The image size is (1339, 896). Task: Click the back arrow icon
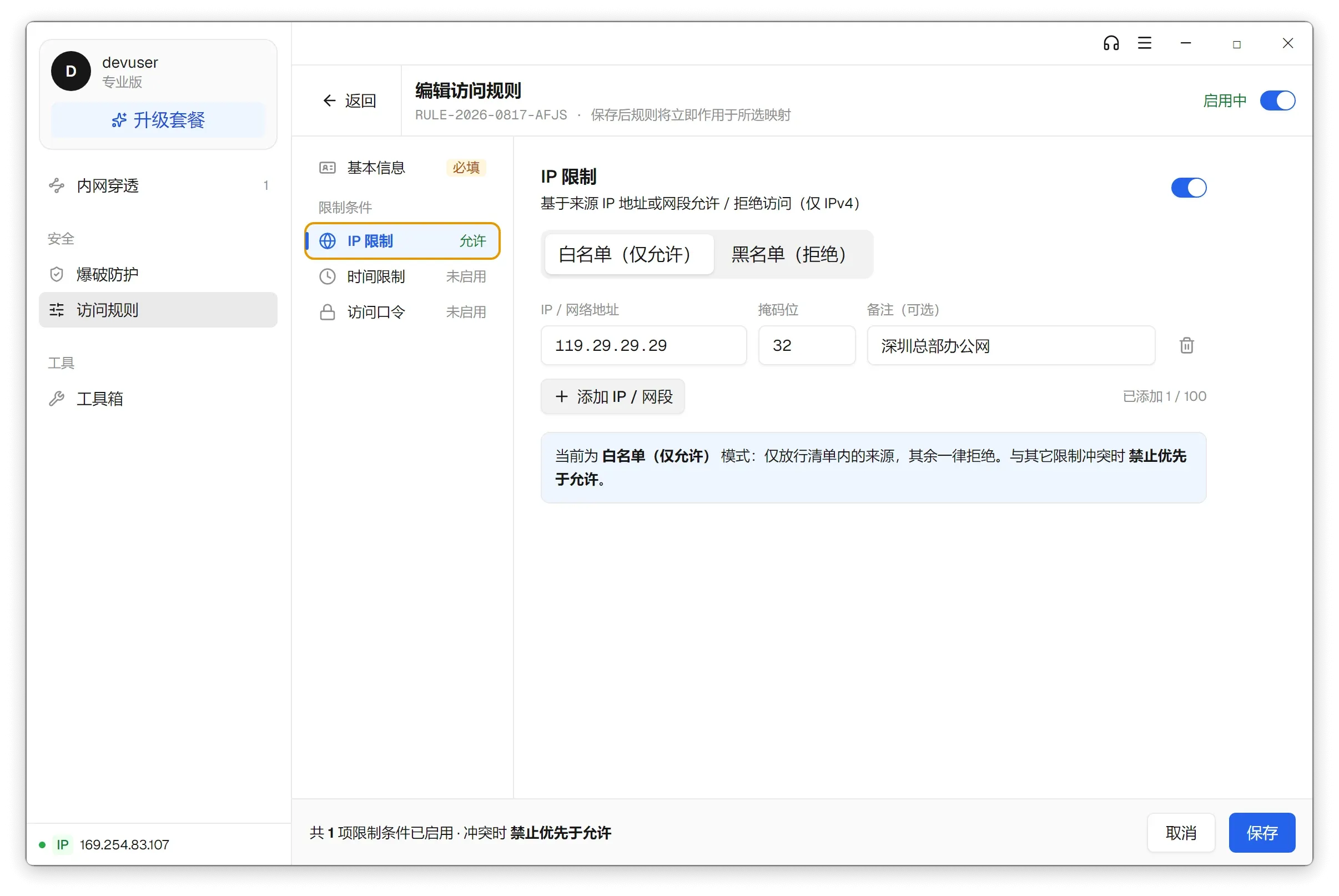click(x=329, y=100)
